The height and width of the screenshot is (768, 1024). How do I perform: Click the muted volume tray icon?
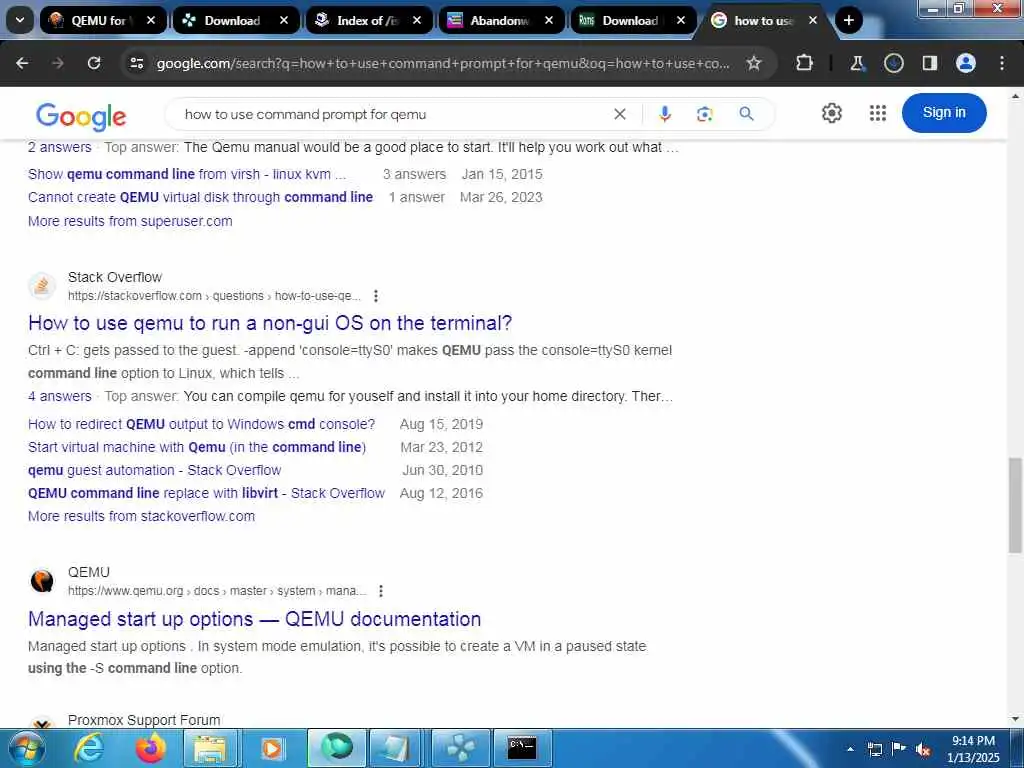[x=923, y=749]
